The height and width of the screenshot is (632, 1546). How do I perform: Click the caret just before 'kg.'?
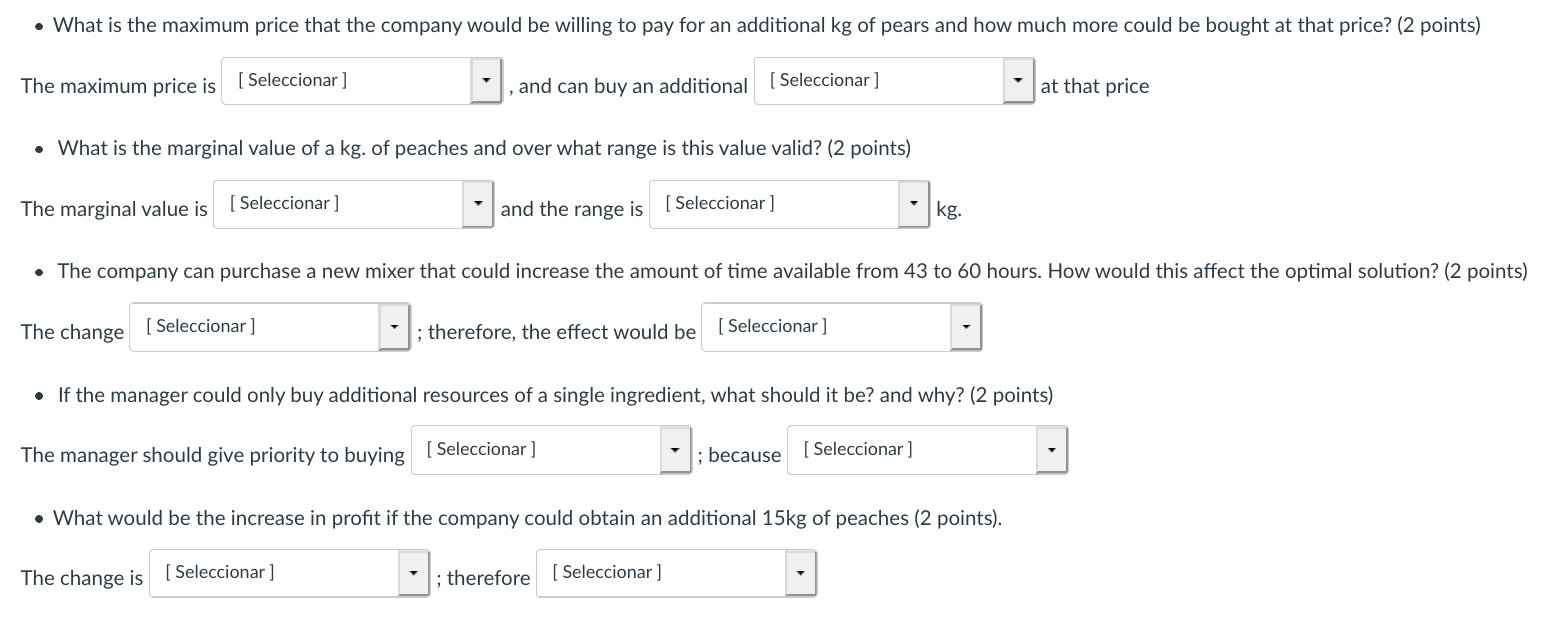click(914, 204)
